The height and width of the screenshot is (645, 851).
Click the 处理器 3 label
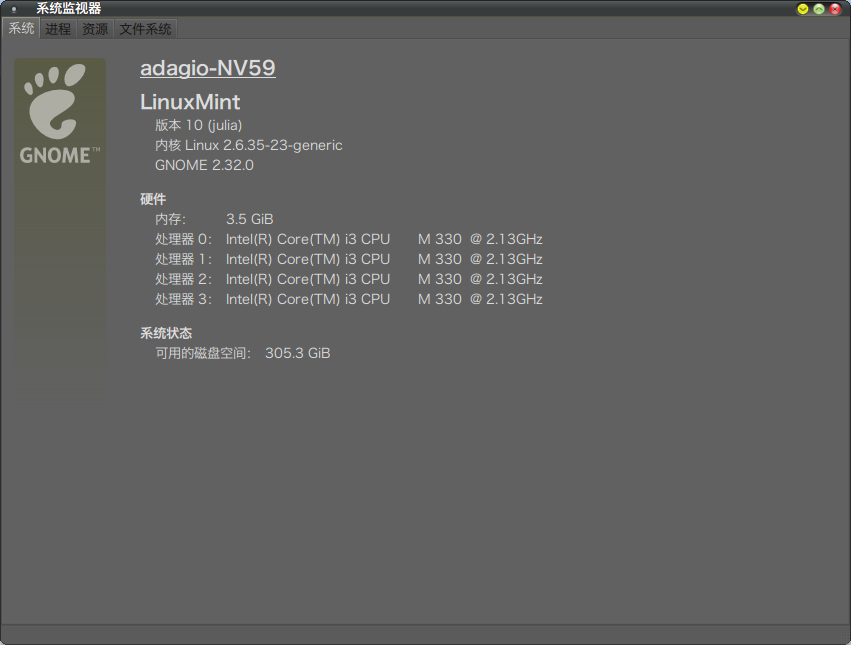click(183, 300)
